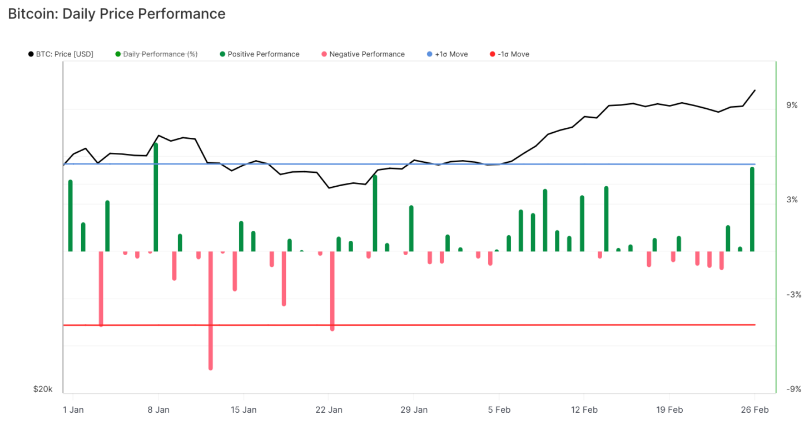Click the 29 Jan x-axis label
812x423 pixels.
(413, 410)
